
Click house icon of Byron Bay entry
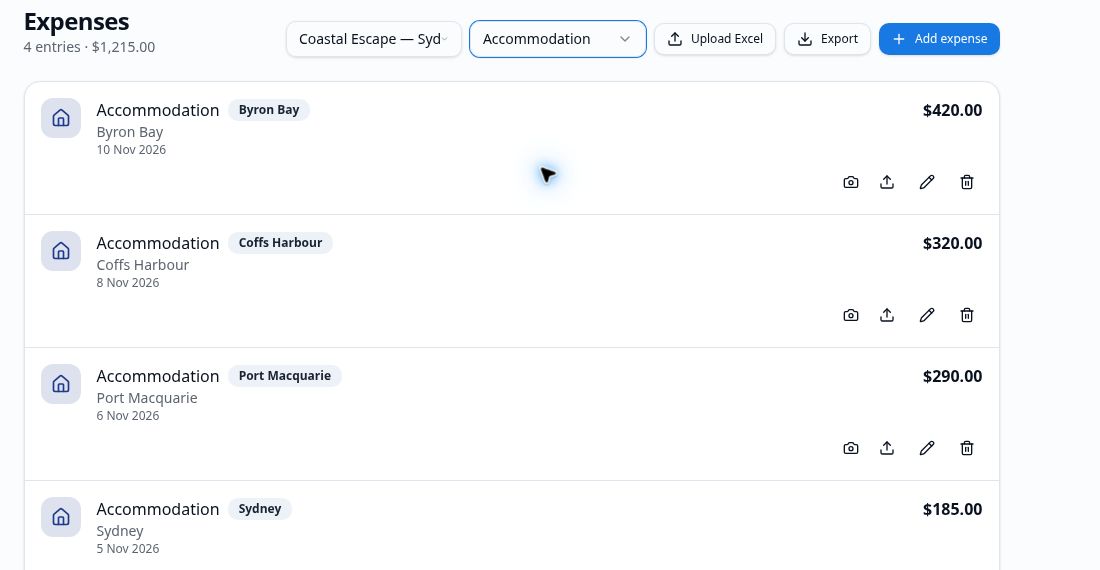click(x=61, y=118)
